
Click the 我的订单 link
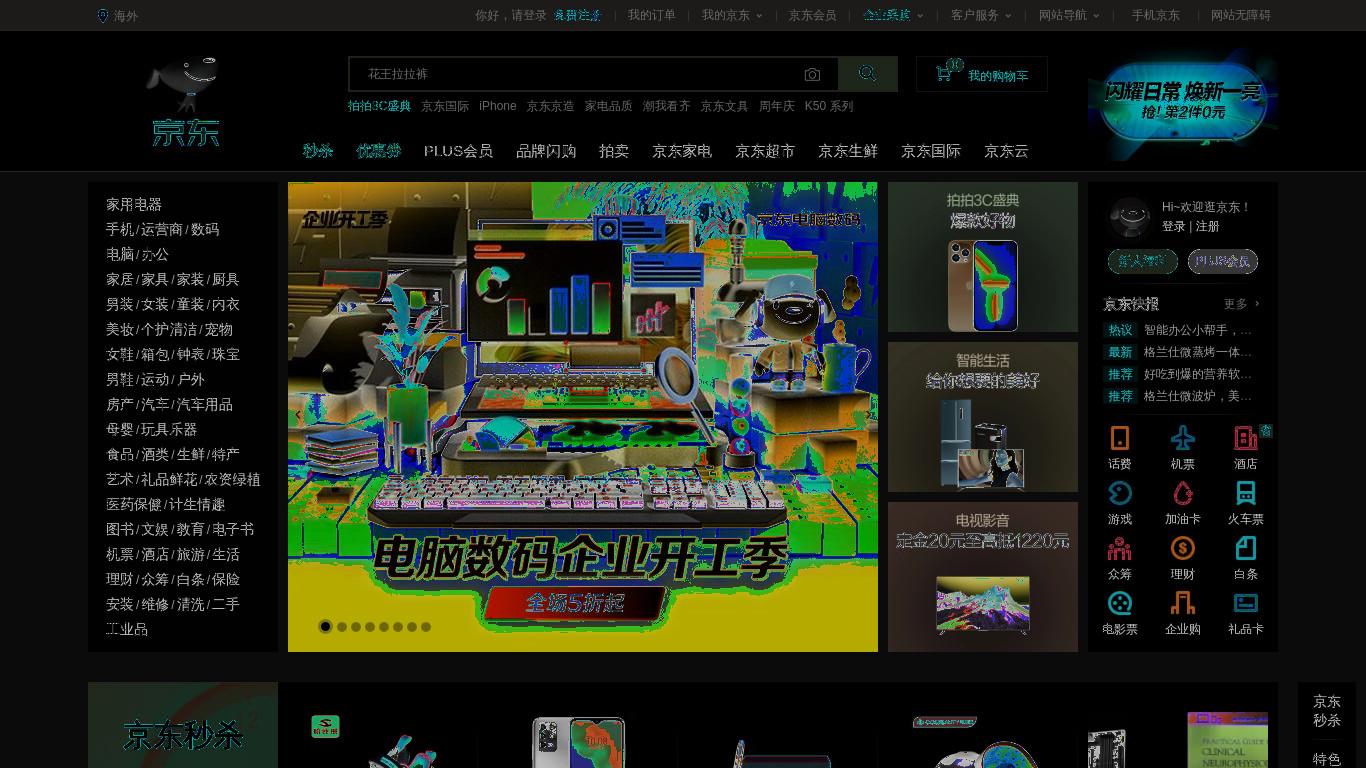[652, 15]
